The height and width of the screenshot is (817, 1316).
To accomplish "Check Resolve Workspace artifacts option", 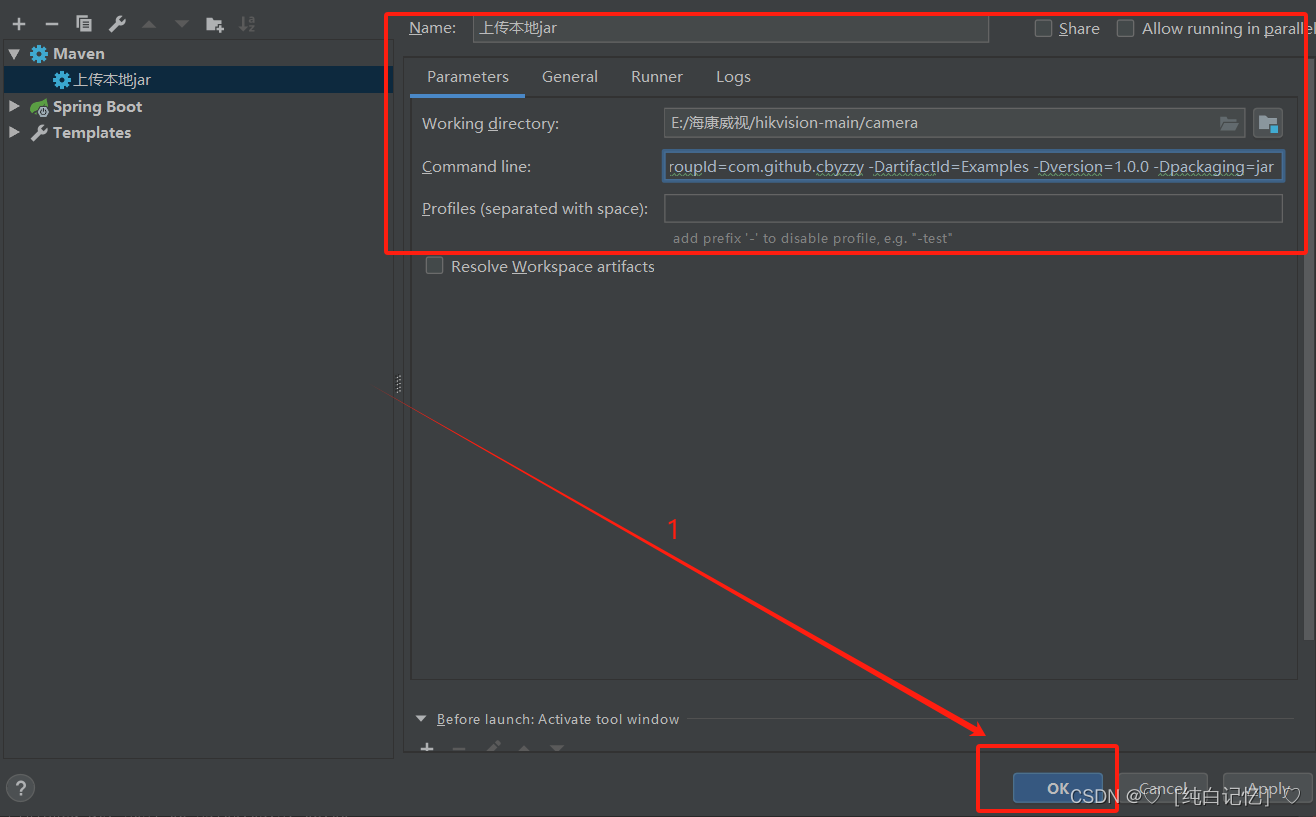I will pos(434,266).
